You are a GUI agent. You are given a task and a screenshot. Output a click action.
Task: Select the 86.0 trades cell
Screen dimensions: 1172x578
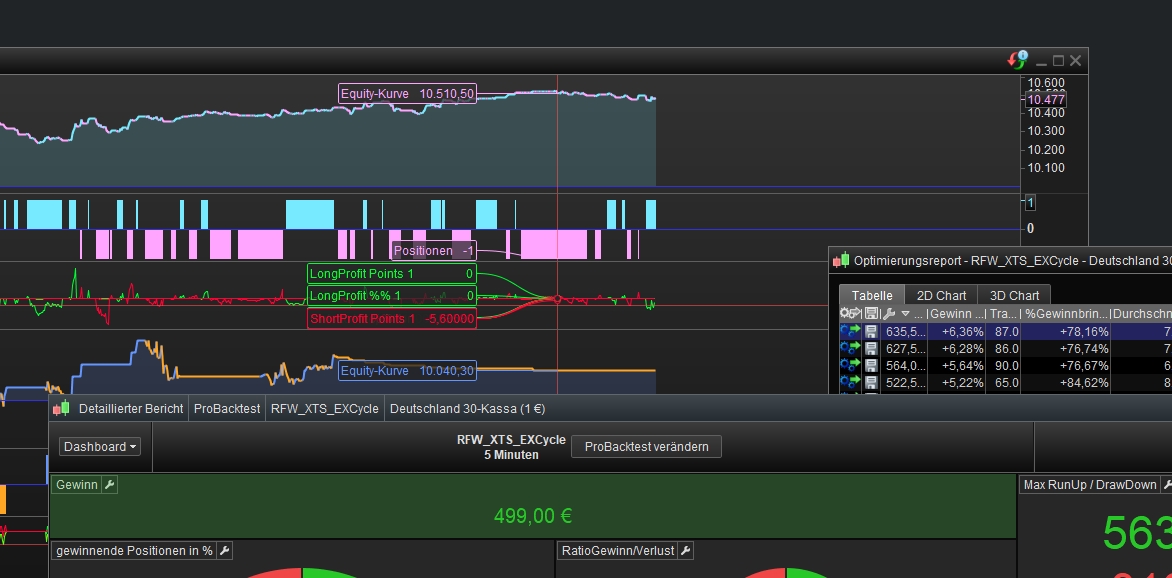(1003, 348)
